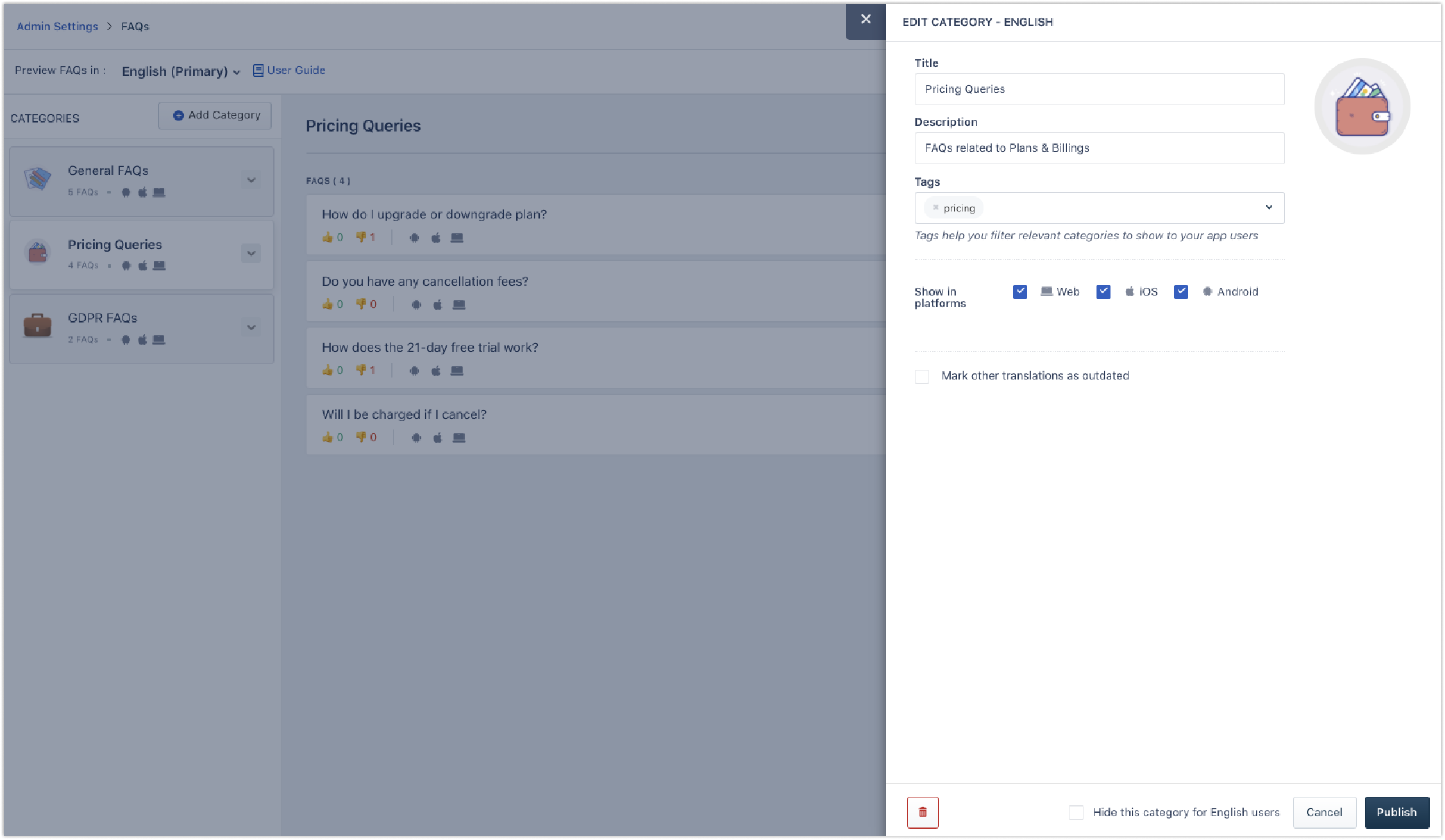Image resolution: width=1445 pixels, height=840 pixels.
Task: Close the edit category panel with X
Action: tap(865, 20)
